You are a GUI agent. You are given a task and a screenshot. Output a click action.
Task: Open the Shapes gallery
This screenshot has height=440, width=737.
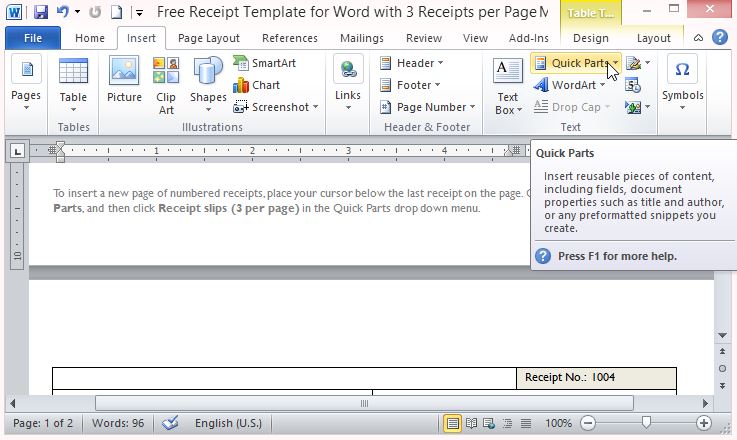pyautogui.click(x=208, y=85)
